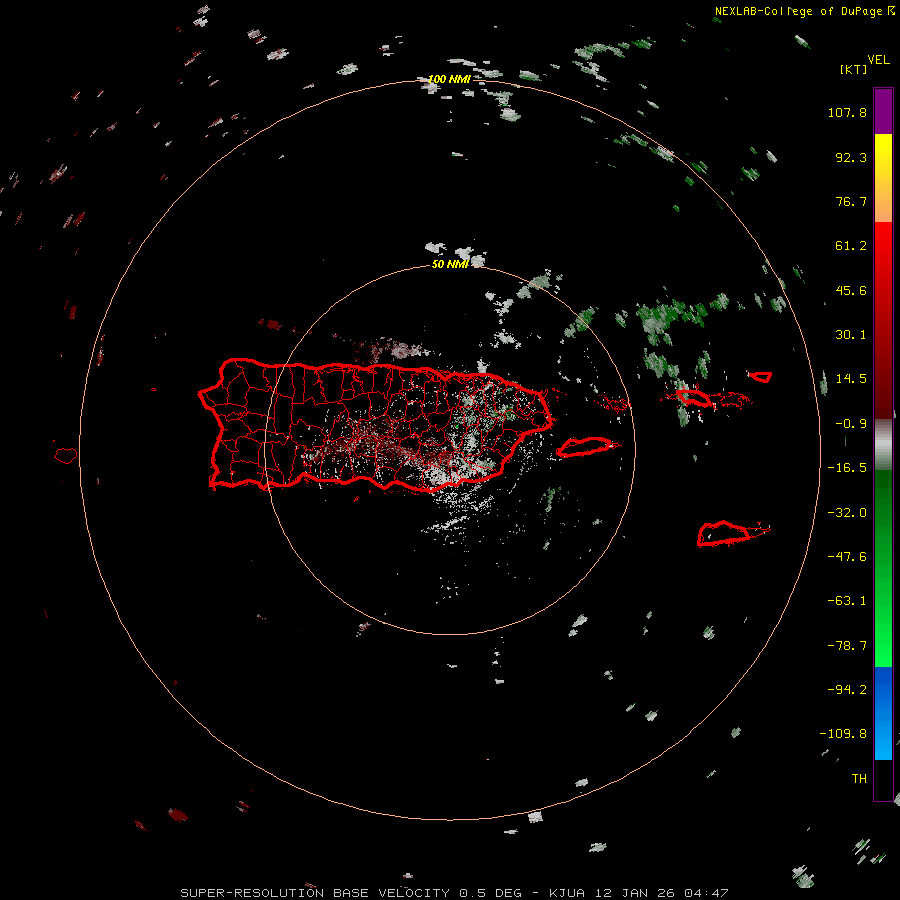Click the 30.1 velocity scale value
The height and width of the screenshot is (900, 900).
click(851, 335)
